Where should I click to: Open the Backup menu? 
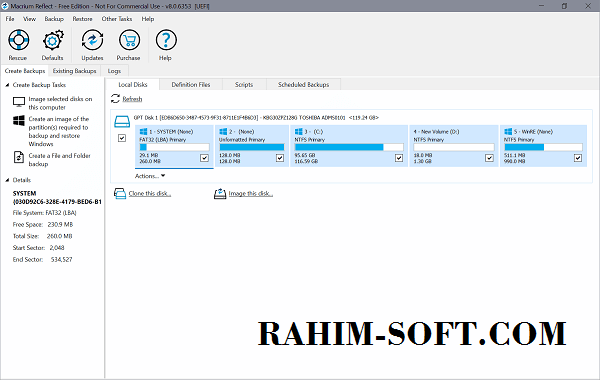(x=54, y=19)
